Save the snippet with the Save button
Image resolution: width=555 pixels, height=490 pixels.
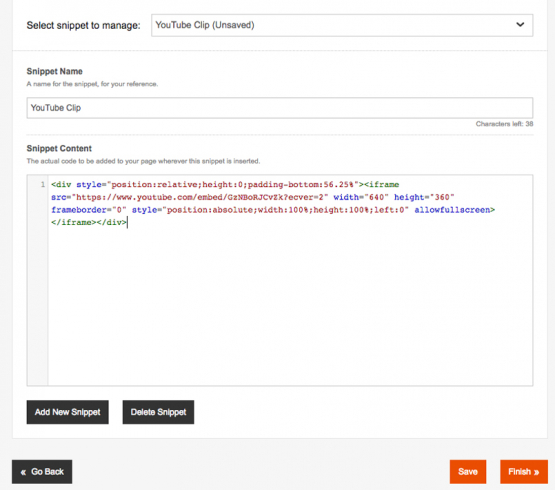pyautogui.click(x=468, y=472)
